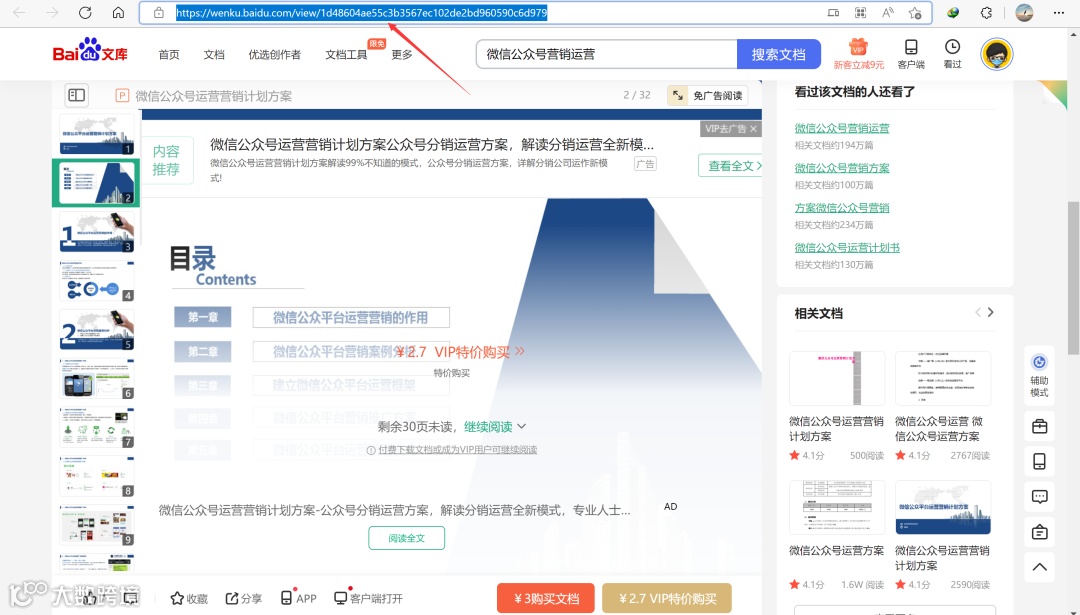Open browser profile avatar

(x=1024, y=12)
